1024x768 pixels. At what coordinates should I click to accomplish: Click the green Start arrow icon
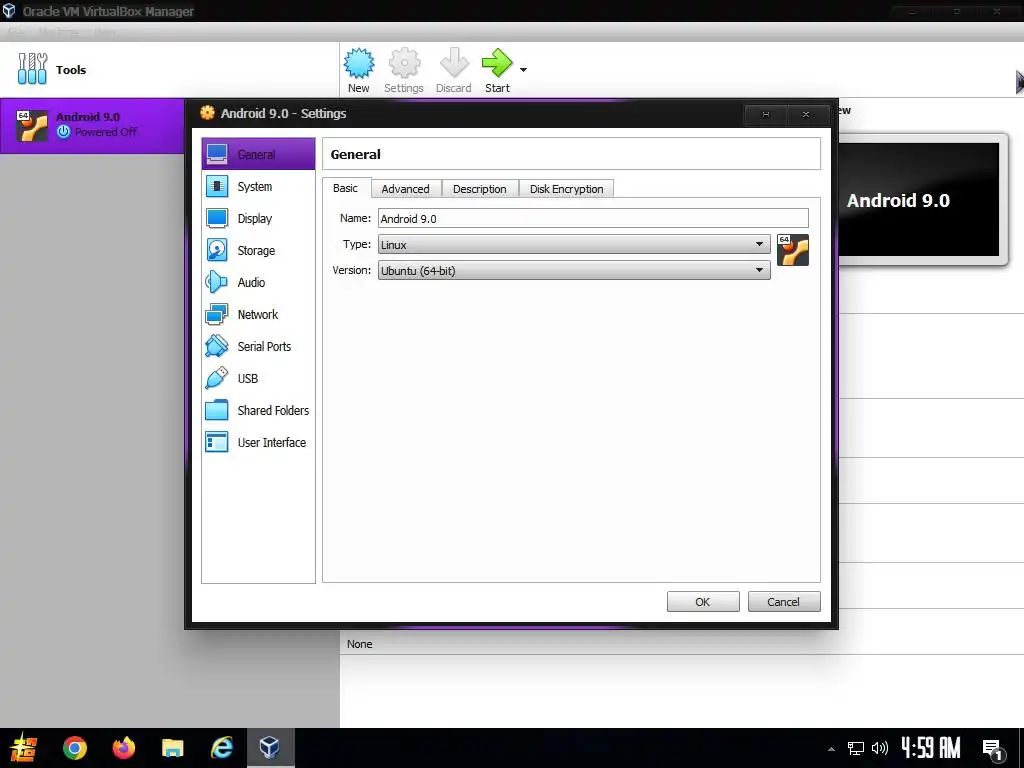click(x=497, y=64)
